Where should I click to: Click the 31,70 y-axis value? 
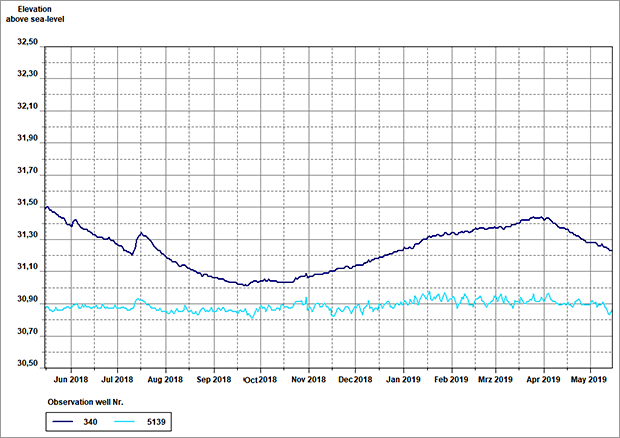click(x=27, y=171)
